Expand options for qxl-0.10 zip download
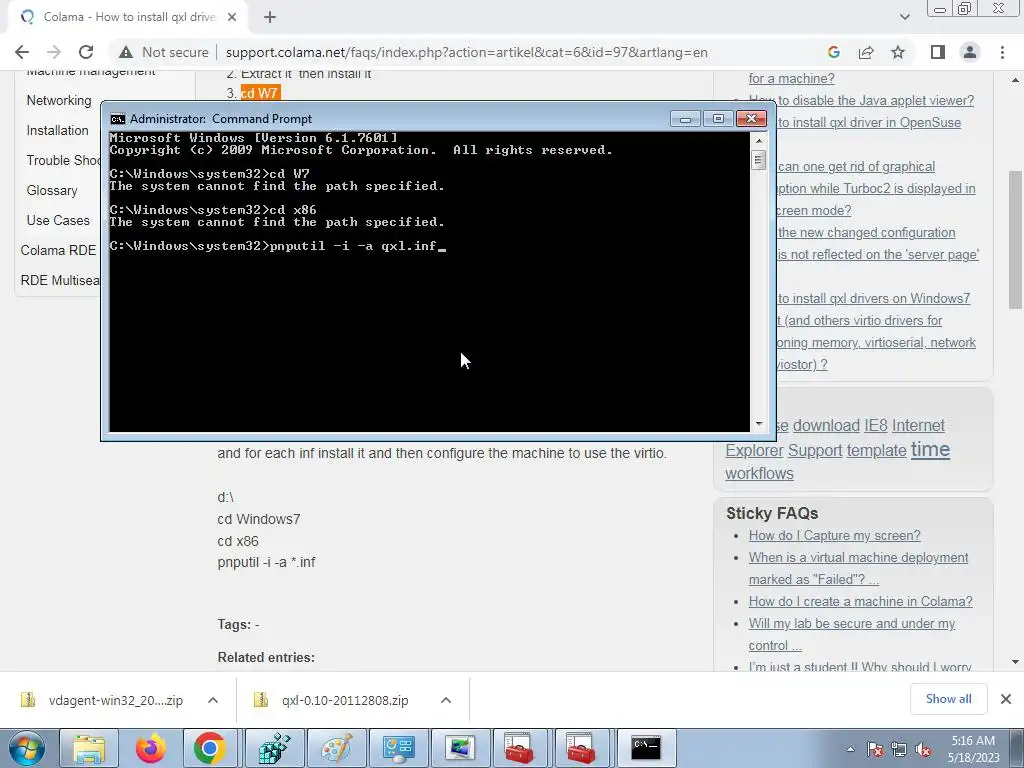 coord(446,700)
